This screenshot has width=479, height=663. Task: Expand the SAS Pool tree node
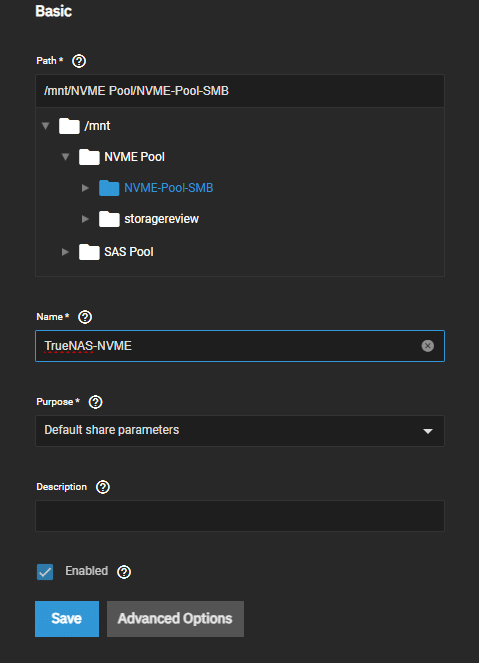point(66,252)
